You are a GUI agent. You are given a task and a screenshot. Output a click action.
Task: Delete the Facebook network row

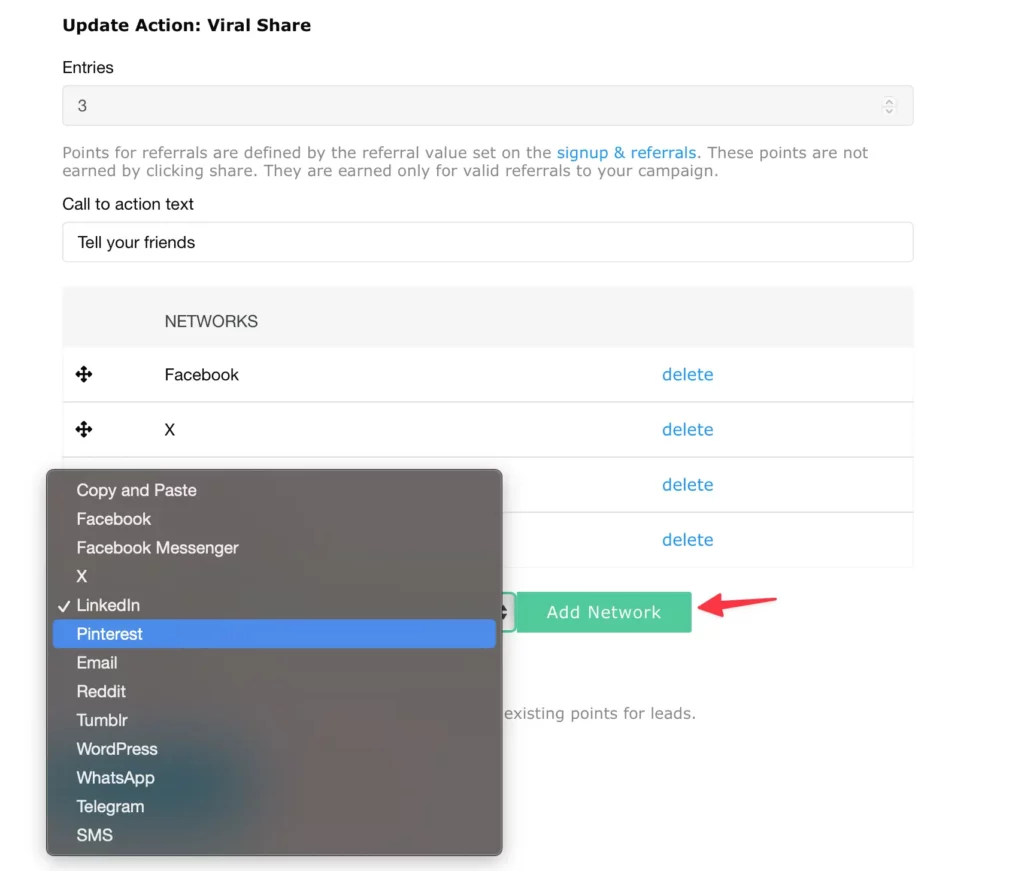point(687,374)
